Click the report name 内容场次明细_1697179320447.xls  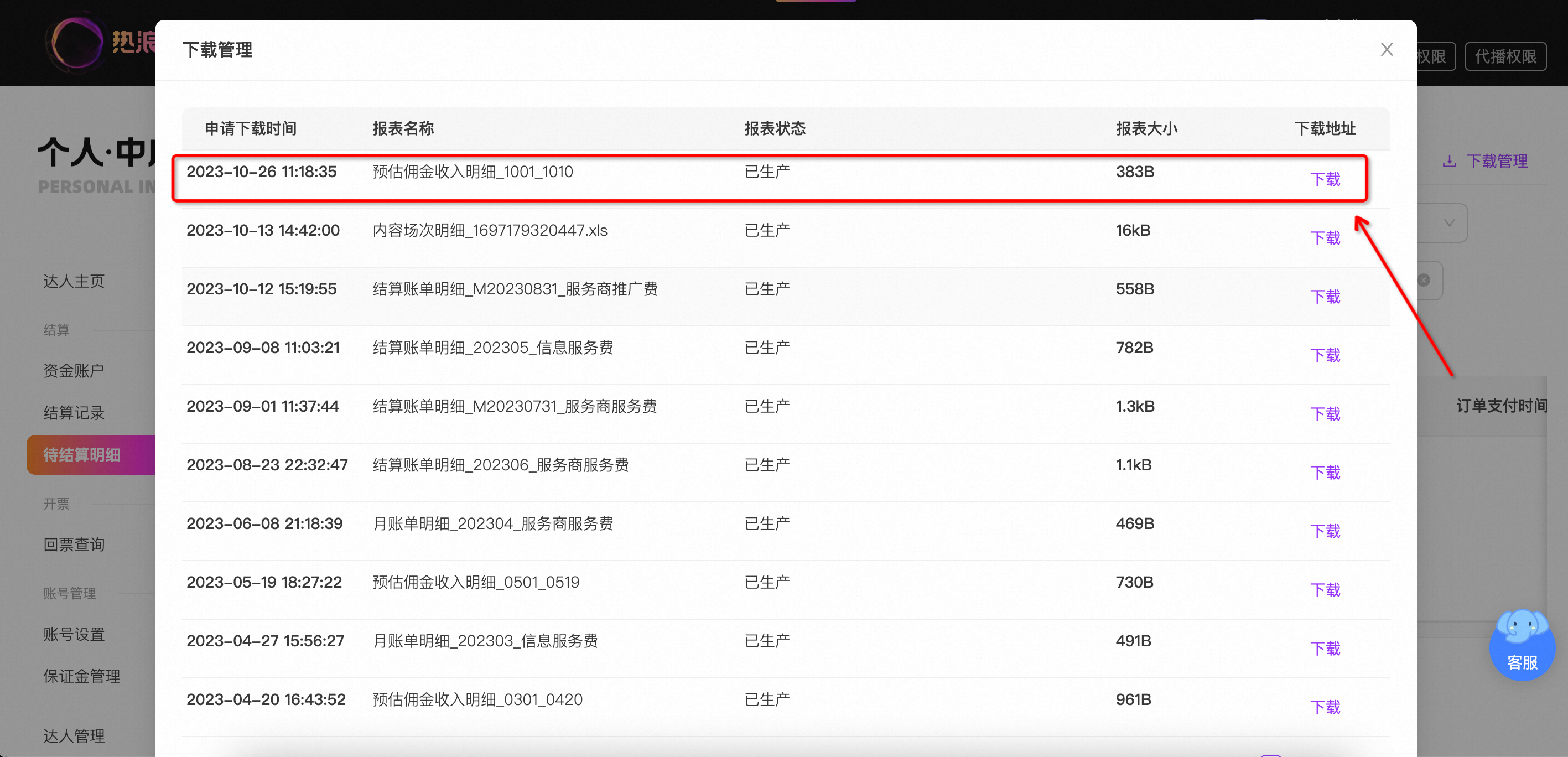[490, 230]
